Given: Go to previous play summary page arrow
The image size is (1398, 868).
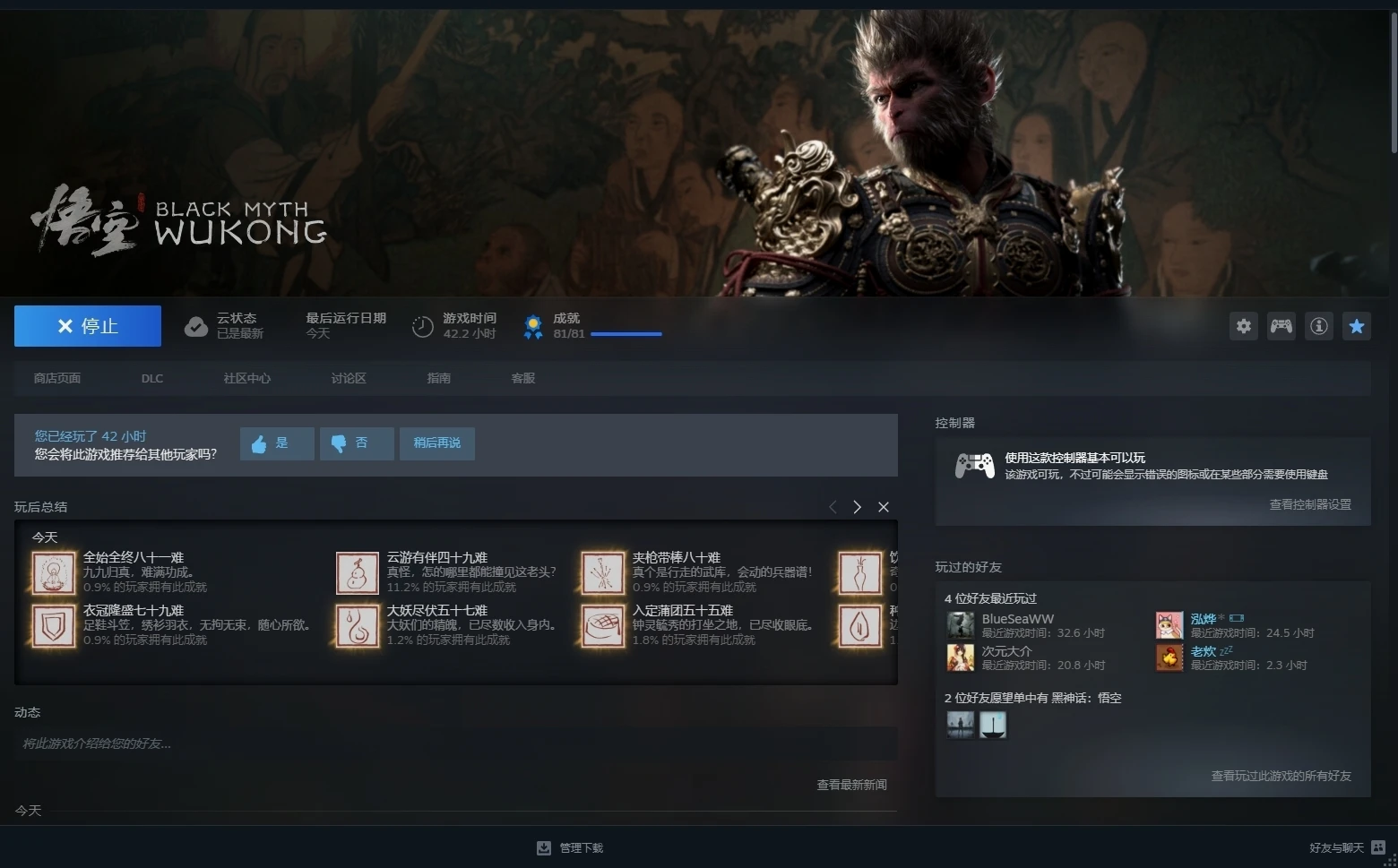Looking at the screenshot, I should coord(833,507).
